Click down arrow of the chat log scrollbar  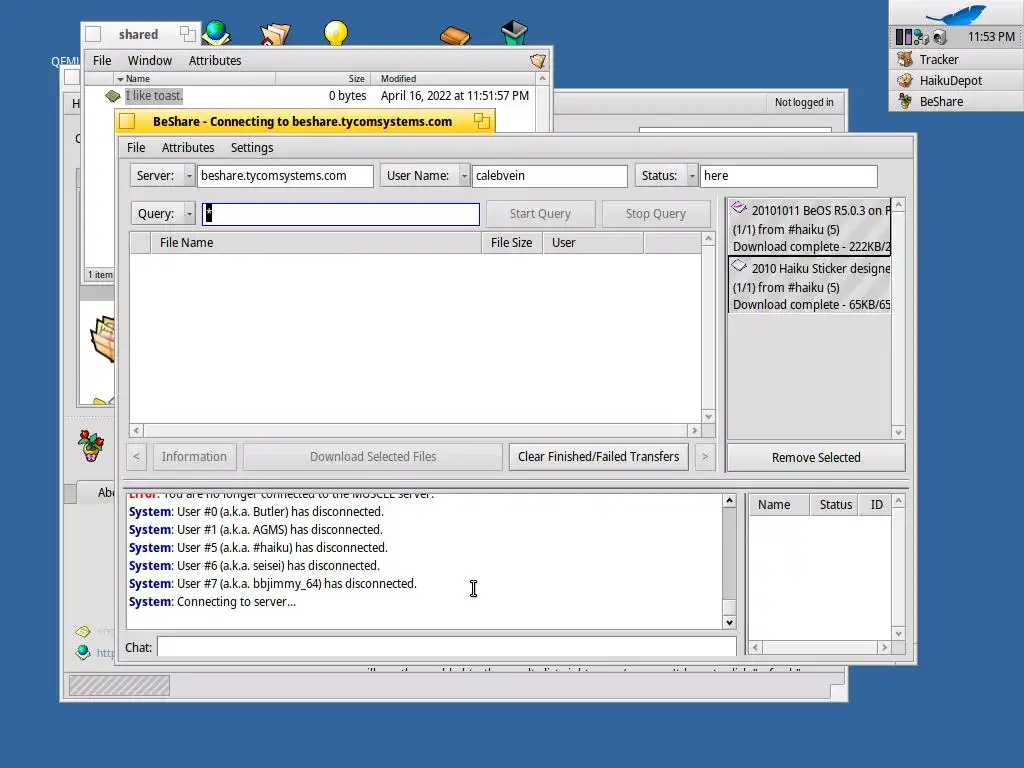click(x=729, y=622)
